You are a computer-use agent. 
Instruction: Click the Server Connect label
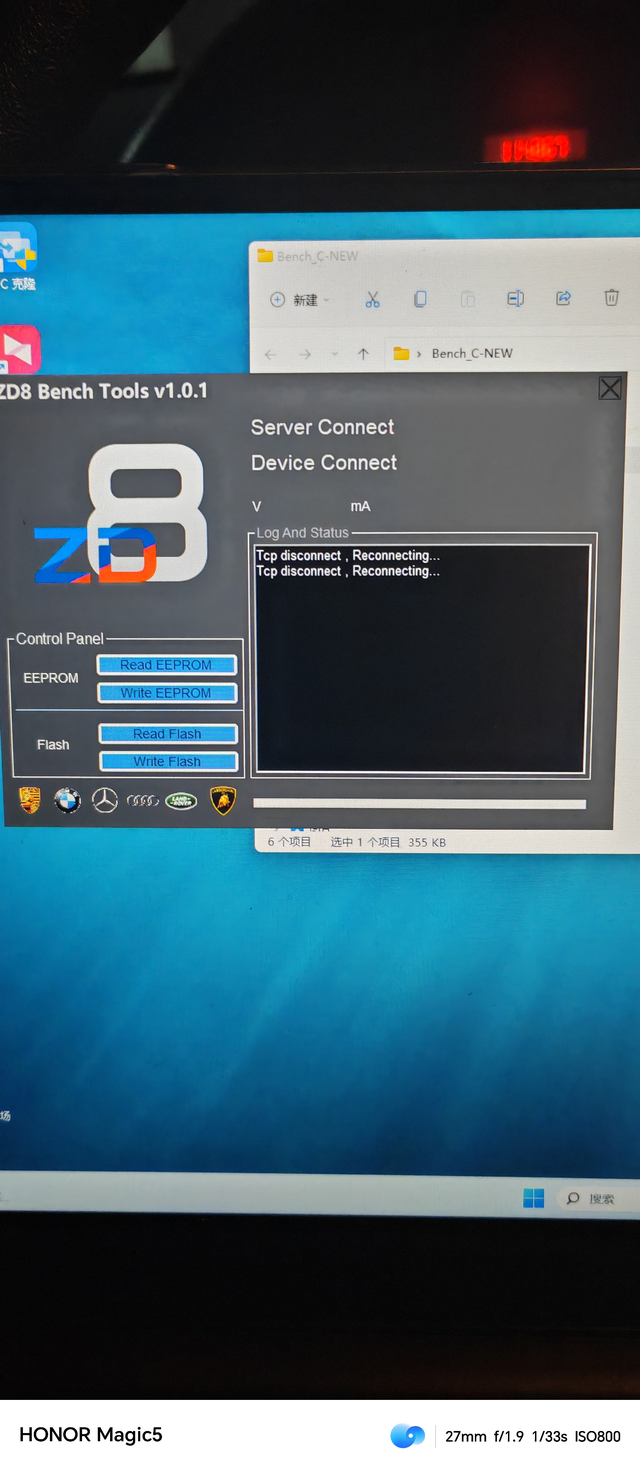[322, 427]
